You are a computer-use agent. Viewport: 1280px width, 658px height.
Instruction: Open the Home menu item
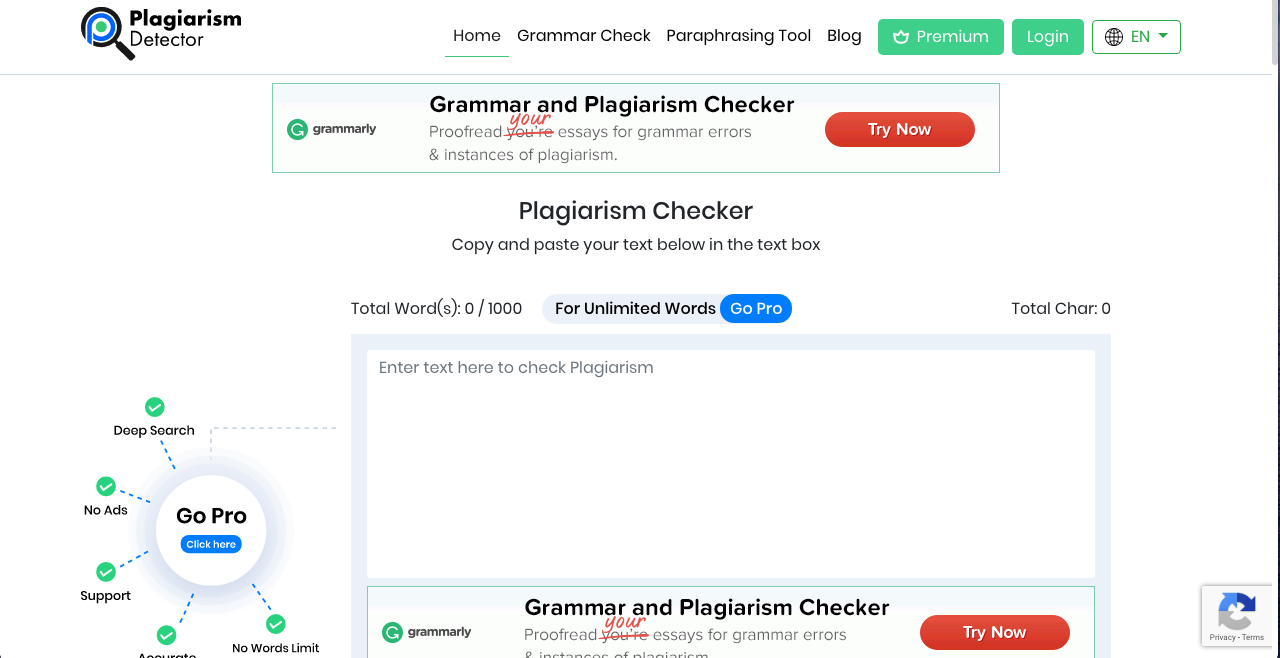pyautogui.click(x=476, y=36)
